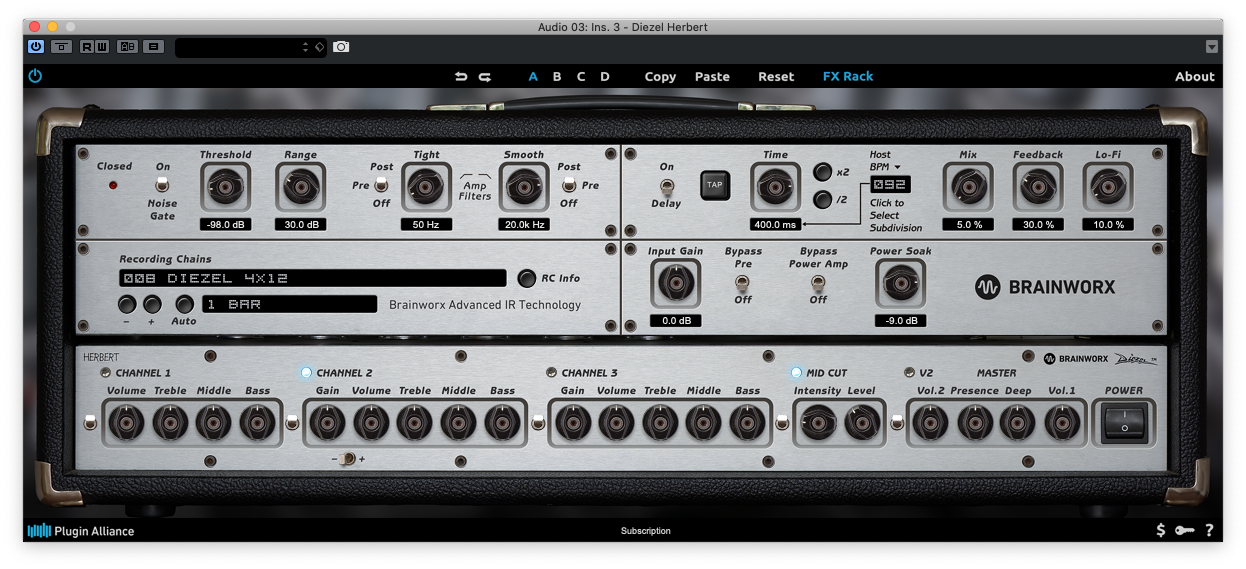This screenshot has width=1246, height=569.
Task: Click the Copy button
Action: click(660, 76)
